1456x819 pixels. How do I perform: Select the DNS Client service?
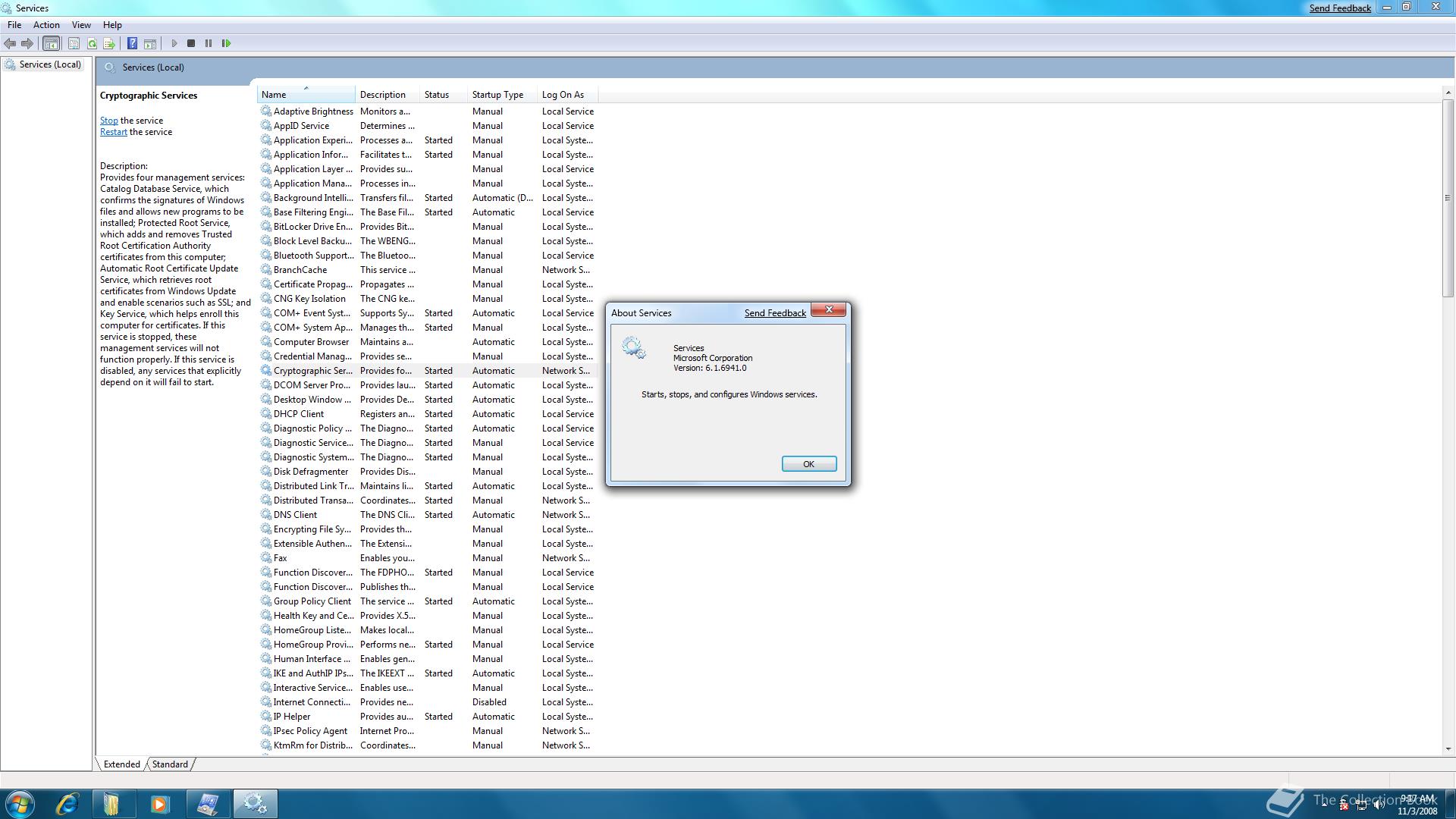click(428, 515)
